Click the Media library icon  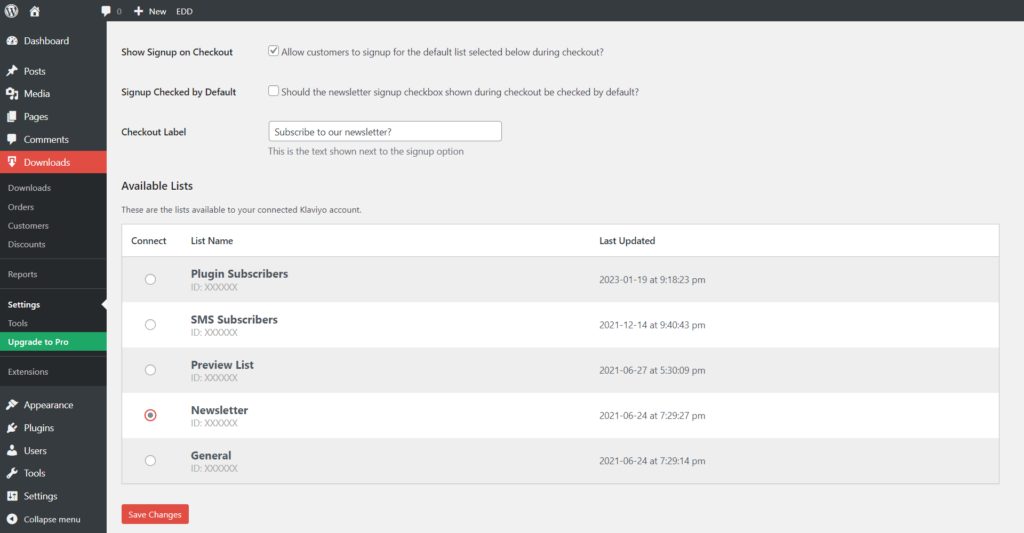(x=12, y=93)
